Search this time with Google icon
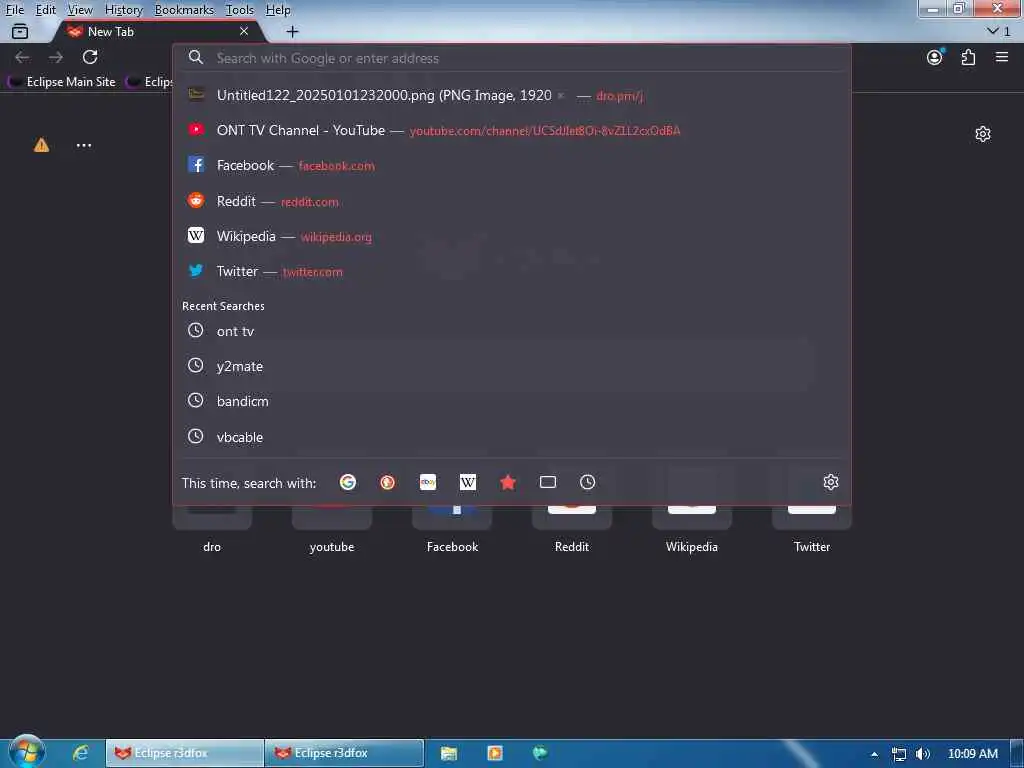1024x768 pixels. 348,482
